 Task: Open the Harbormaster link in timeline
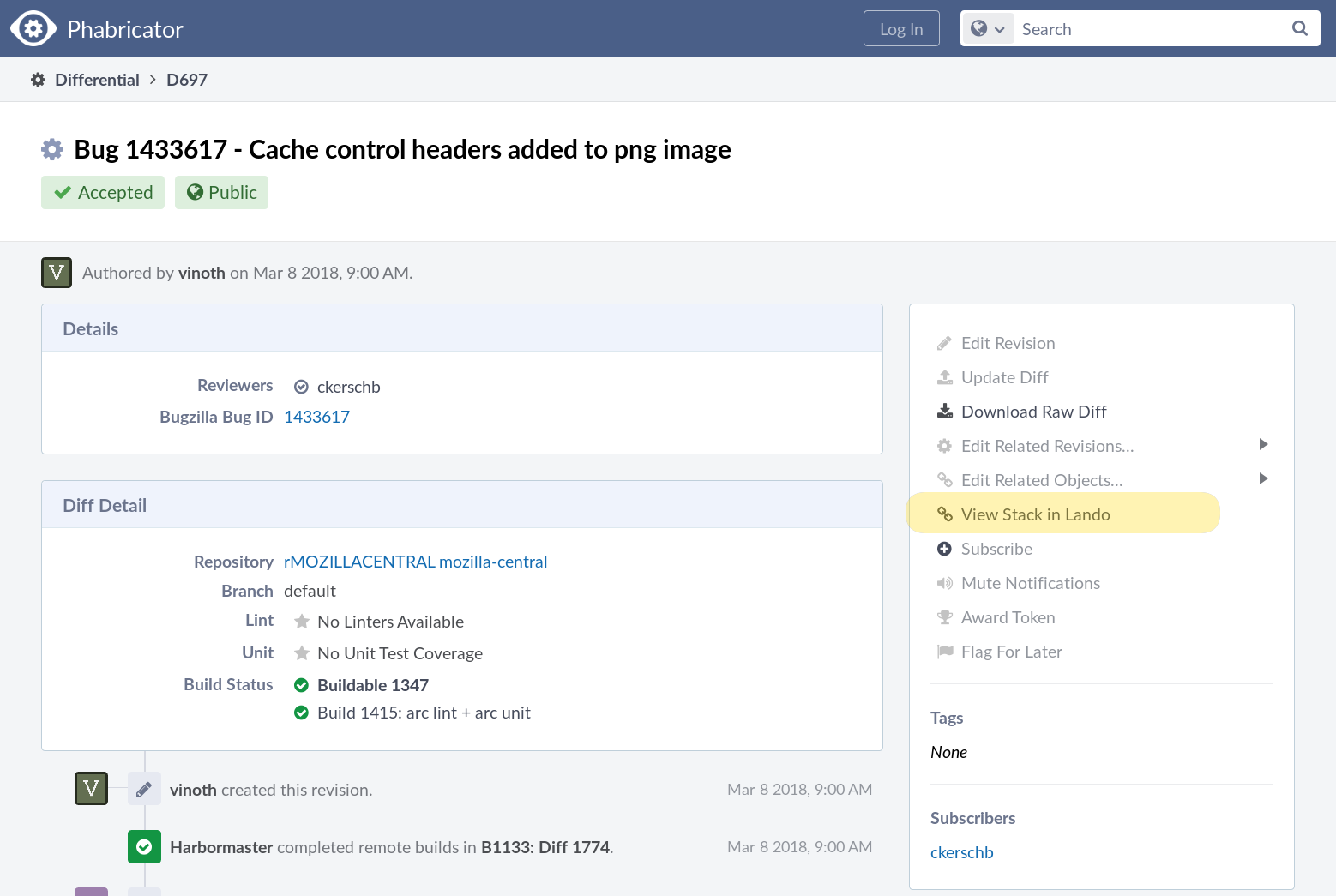[221, 847]
